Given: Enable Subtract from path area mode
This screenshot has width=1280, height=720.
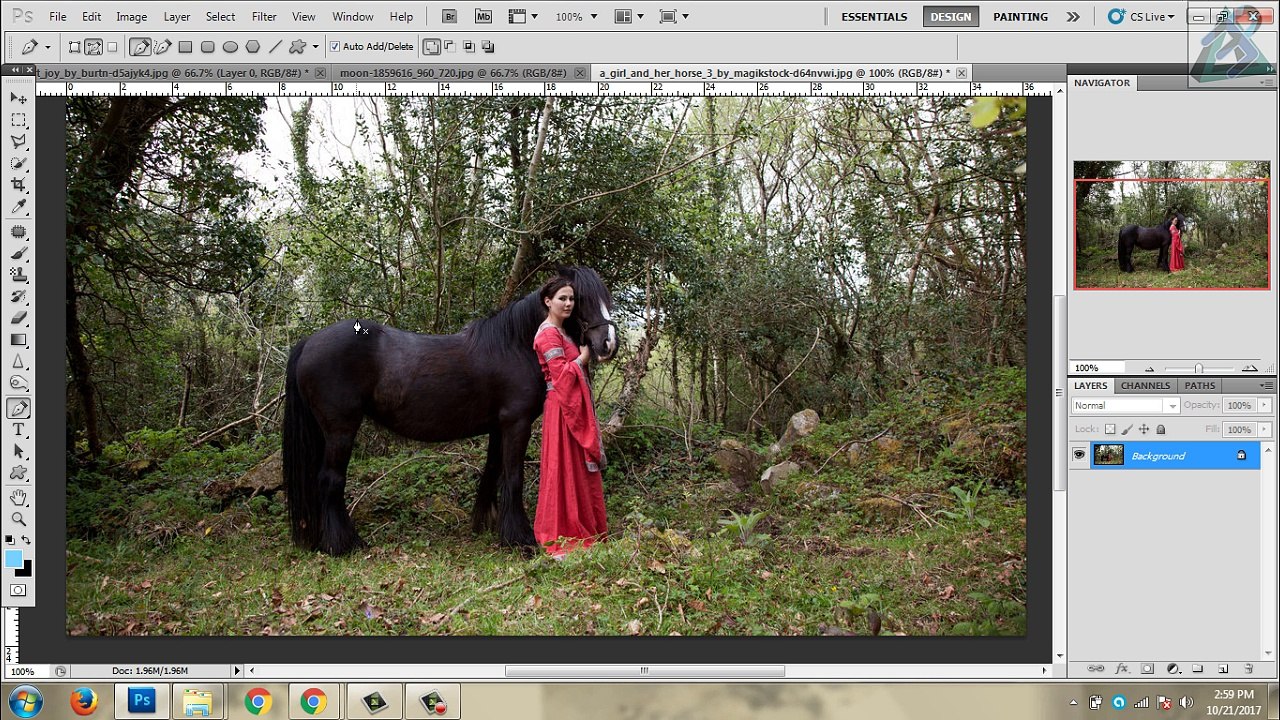Looking at the screenshot, I should tap(450, 47).
